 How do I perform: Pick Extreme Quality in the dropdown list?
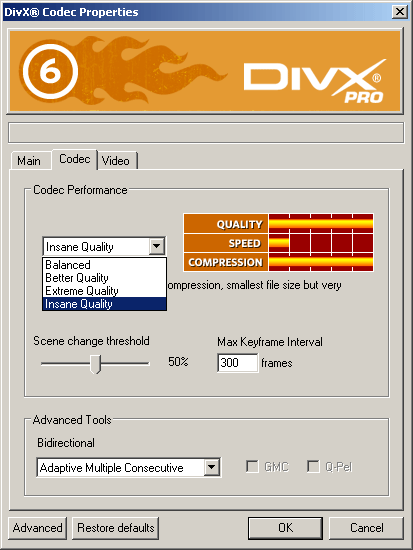[x=104, y=290]
